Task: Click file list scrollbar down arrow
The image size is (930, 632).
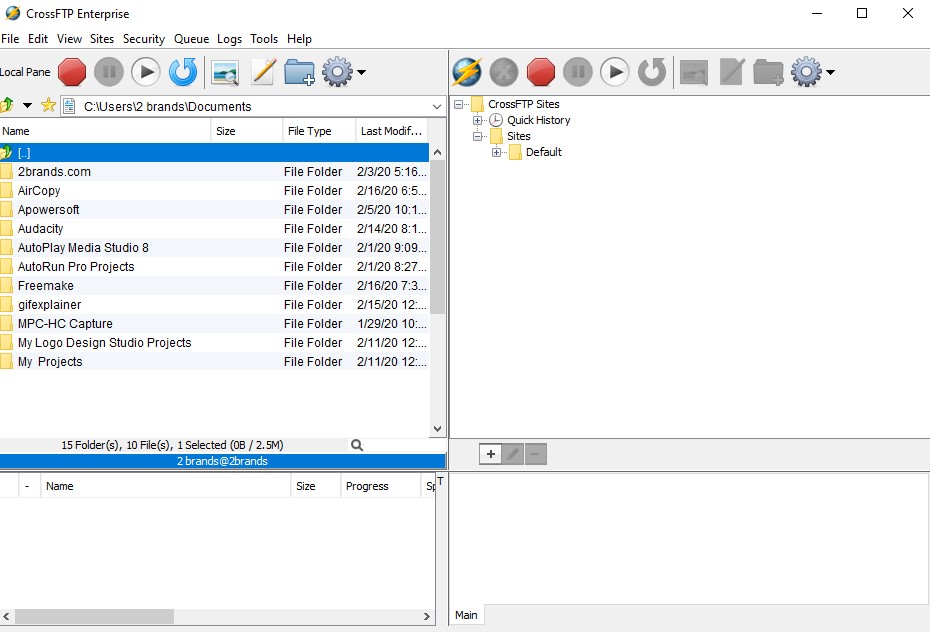Action: [x=438, y=429]
